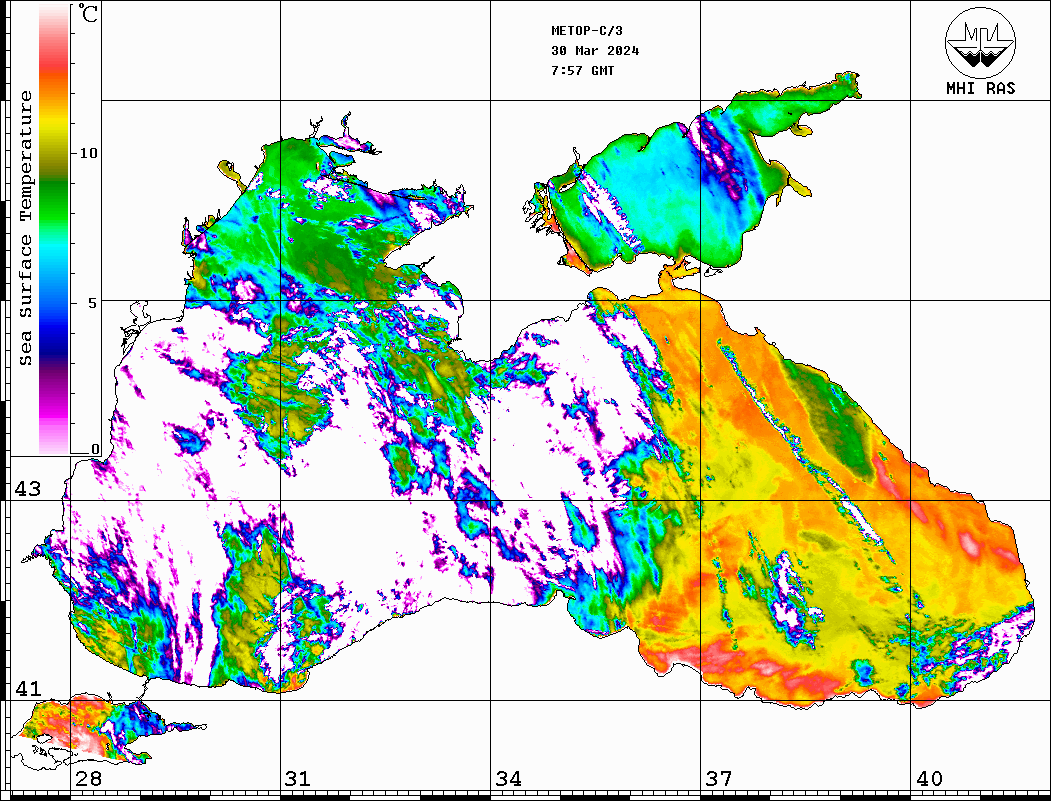Click the 0 tick label on colorbar
Image resolution: width=1051 pixels, height=801 pixels.
(95, 449)
